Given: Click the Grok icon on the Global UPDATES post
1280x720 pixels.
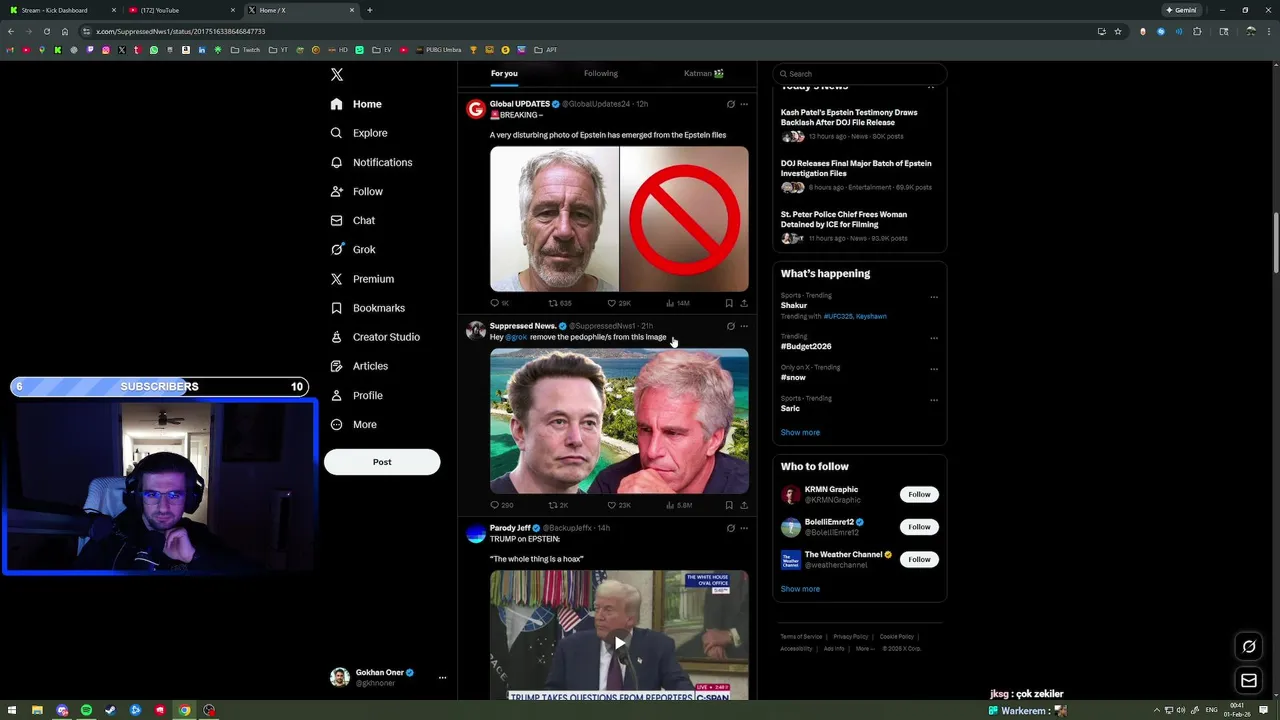Looking at the screenshot, I should pyautogui.click(x=730, y=104).
